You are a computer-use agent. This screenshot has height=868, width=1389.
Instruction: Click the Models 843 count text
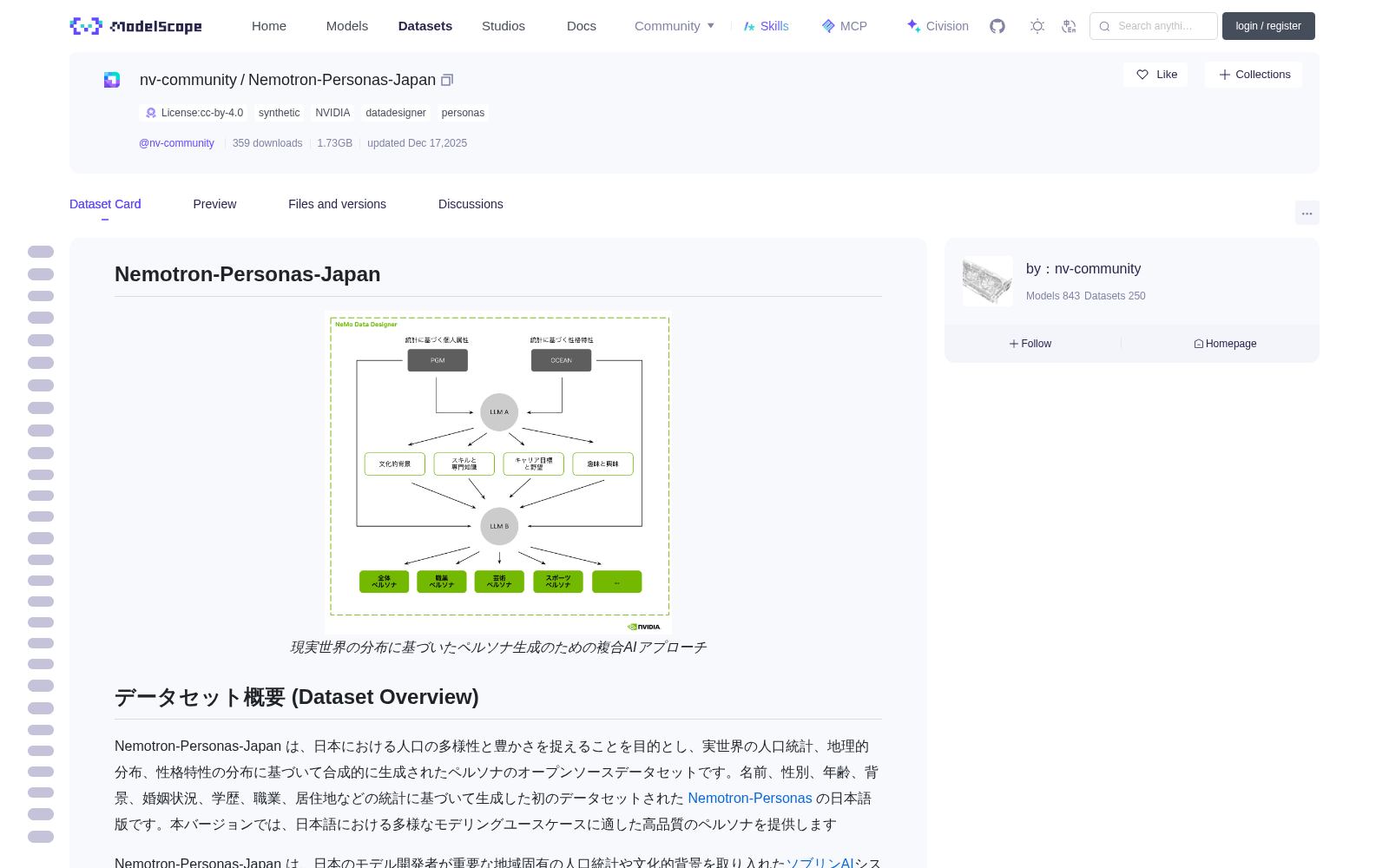pos(1053,296)
